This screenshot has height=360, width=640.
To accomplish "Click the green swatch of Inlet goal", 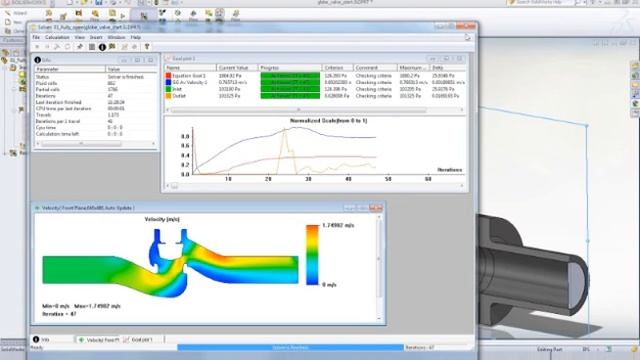I will [168, 89].
